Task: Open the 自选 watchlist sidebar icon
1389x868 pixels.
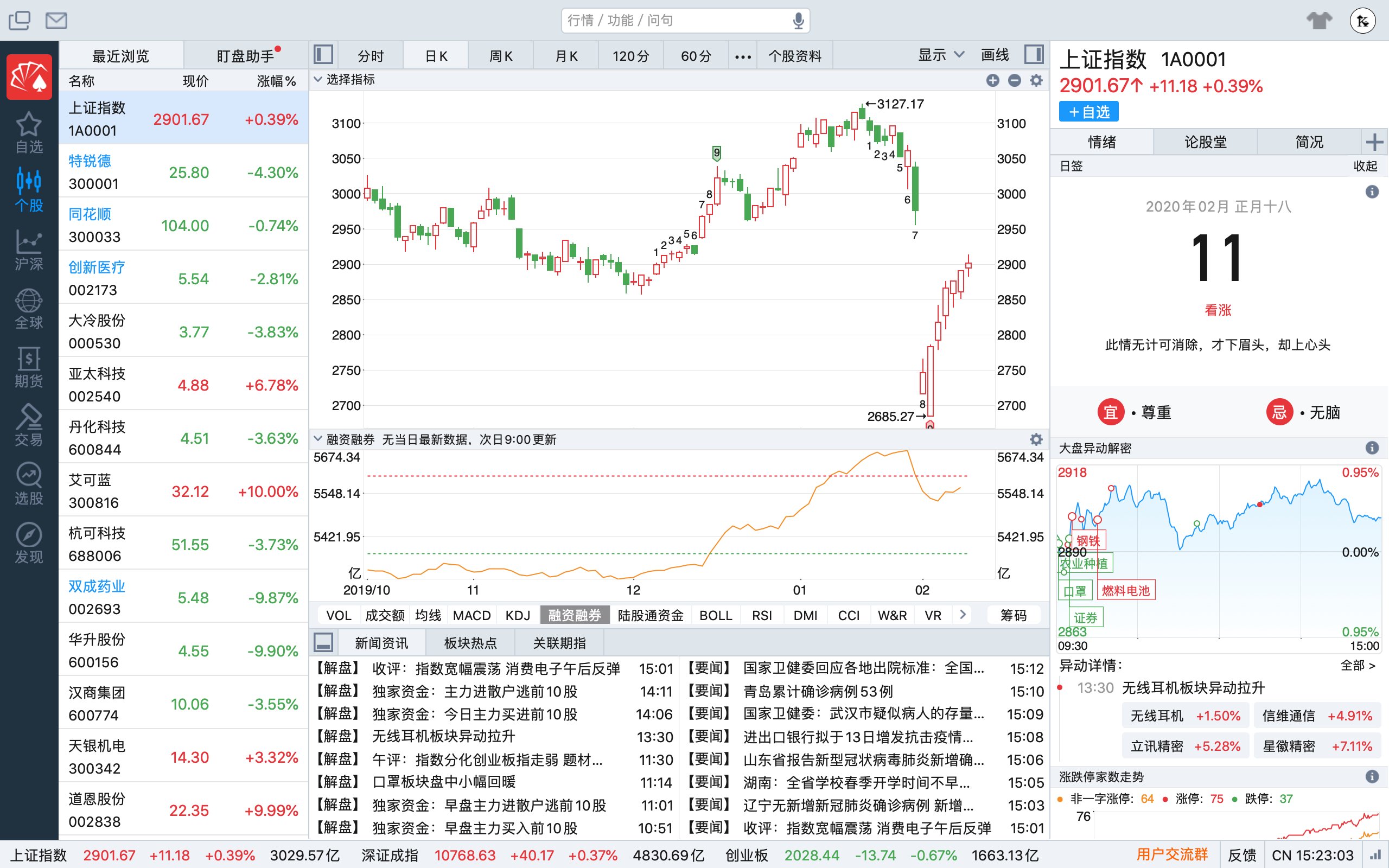Action: [29, 132]
